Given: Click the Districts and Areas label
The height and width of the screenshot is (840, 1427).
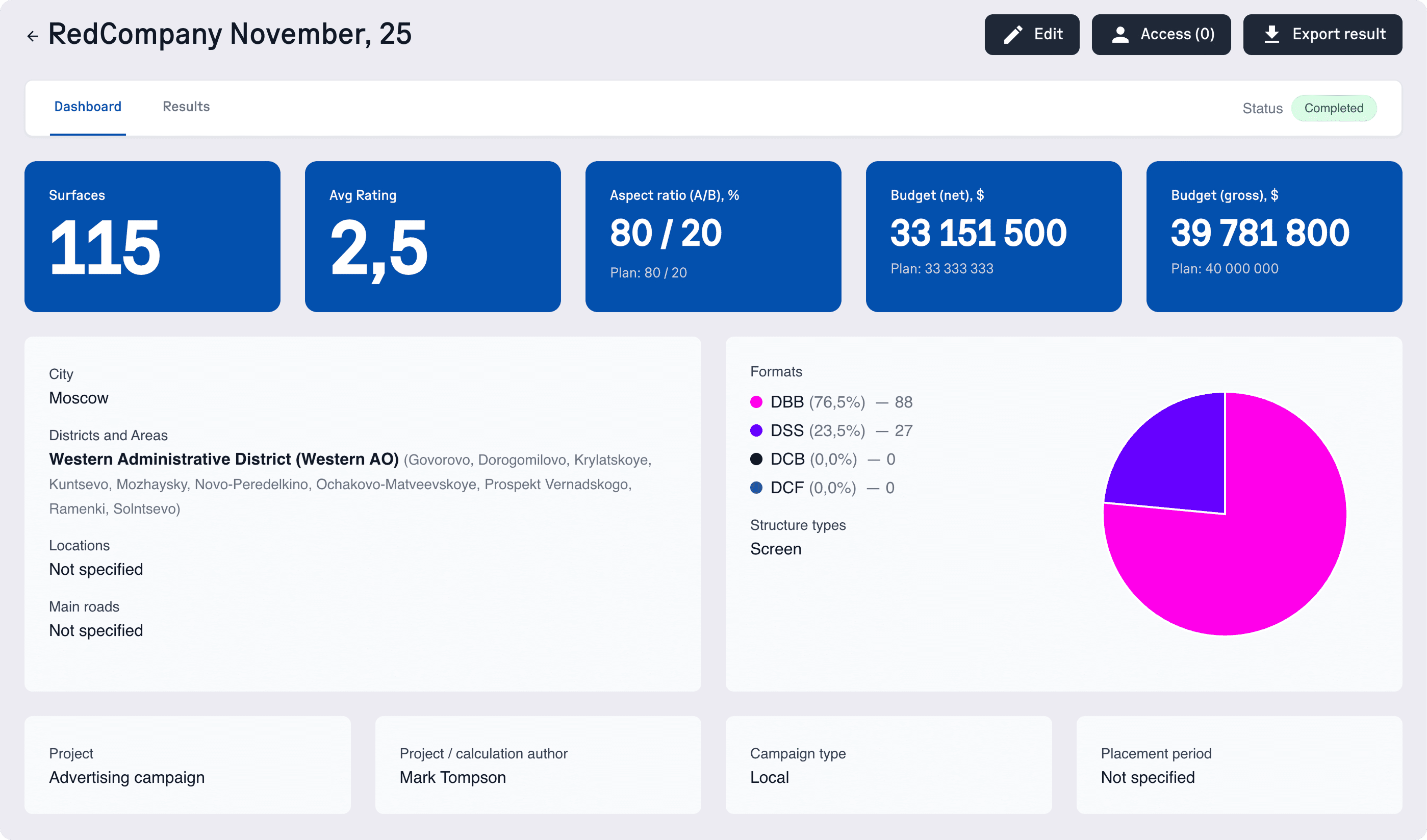Looking at the screenshot, I should (x=108, y=435).
